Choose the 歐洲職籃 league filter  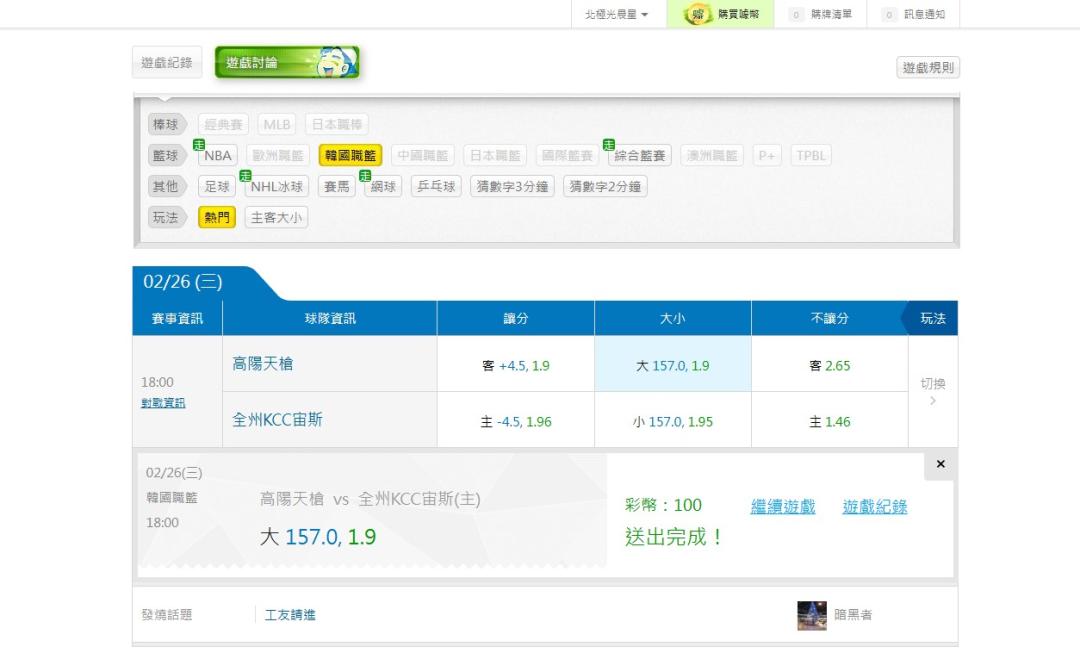coord(278,156)
